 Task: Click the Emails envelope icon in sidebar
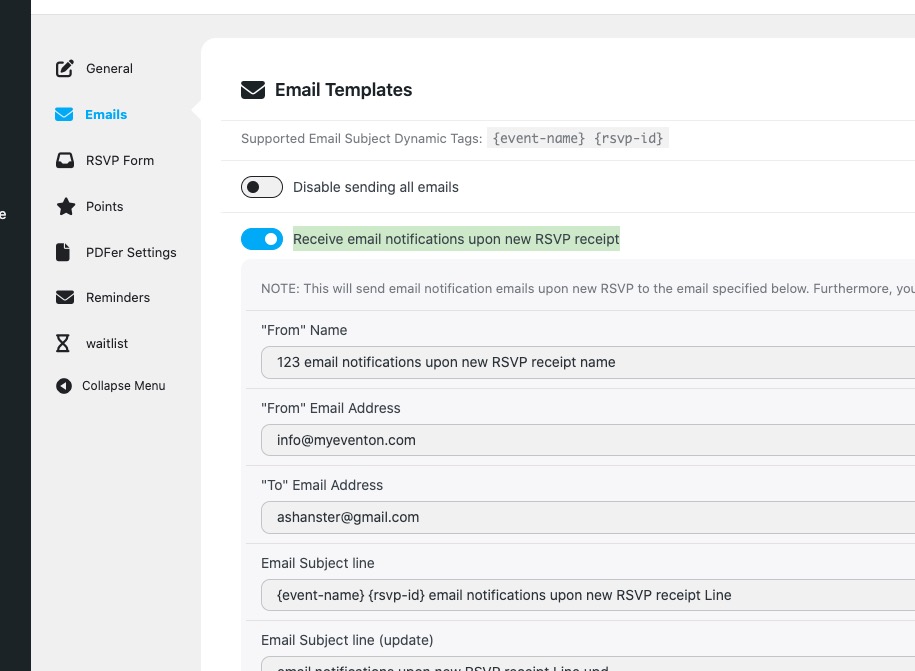pyautogui.click(x=64, y=115)
